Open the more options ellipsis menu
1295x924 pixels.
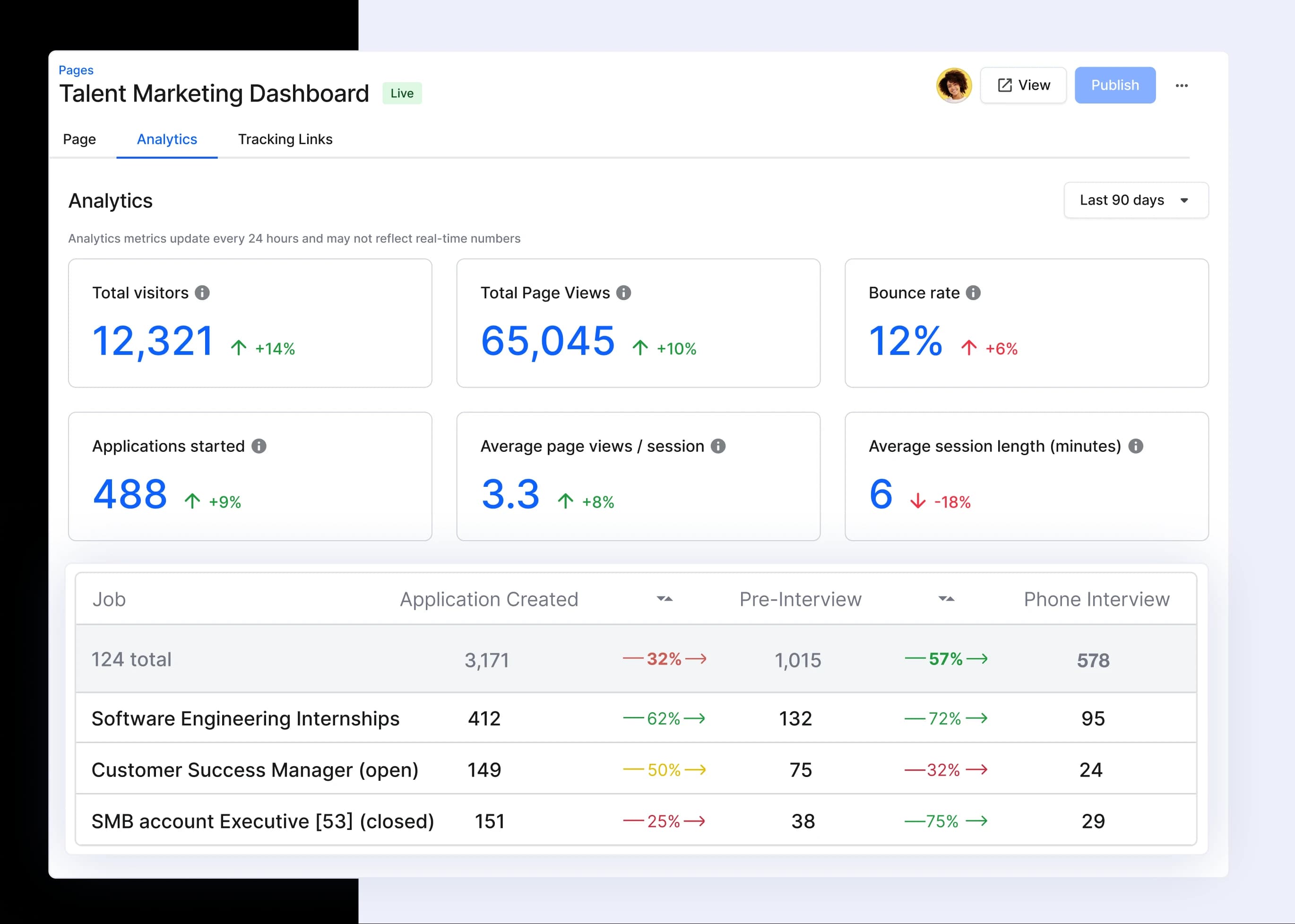coord(1183,86)
